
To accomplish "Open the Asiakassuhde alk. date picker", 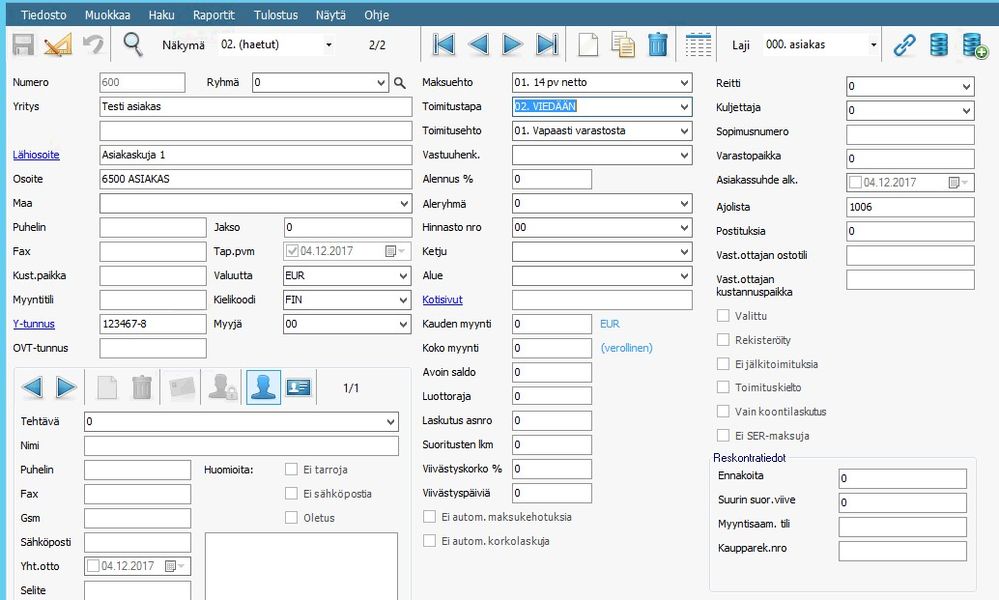I will point(958,183).
